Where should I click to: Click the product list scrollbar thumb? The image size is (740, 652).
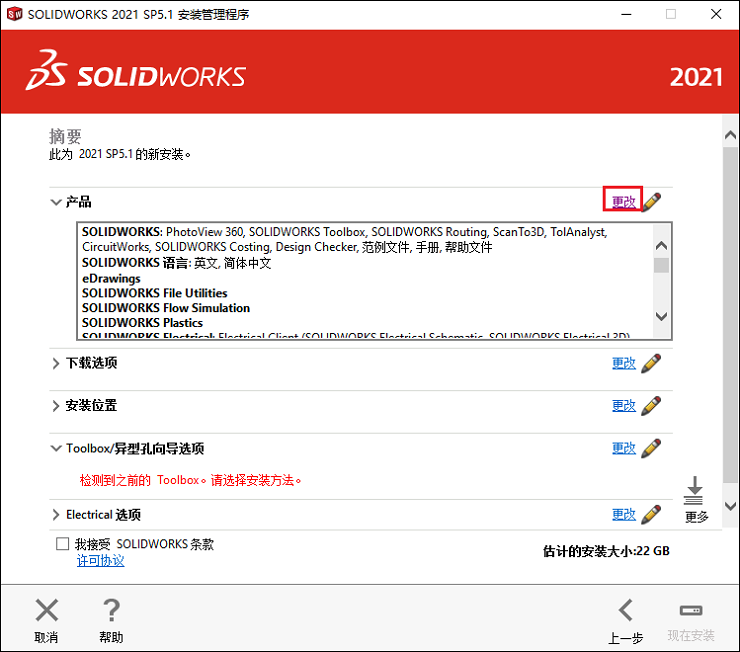coord(662,265)
